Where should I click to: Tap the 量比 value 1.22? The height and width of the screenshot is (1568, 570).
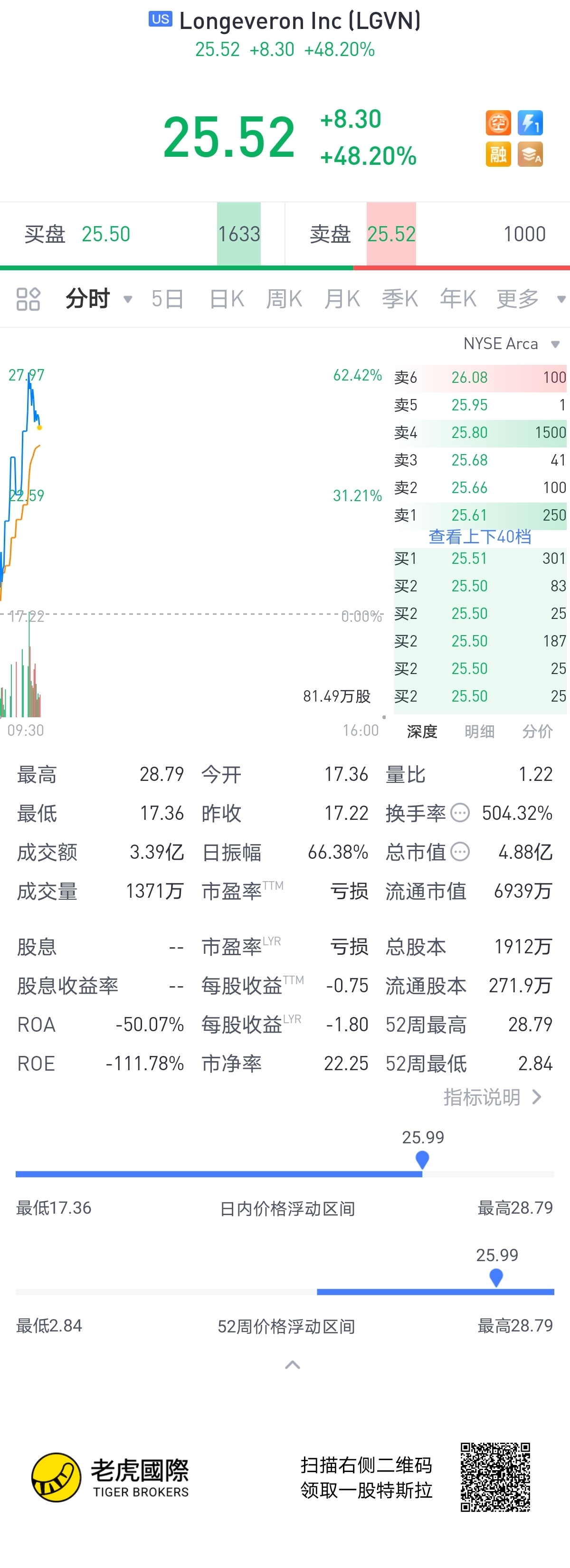point(535,774)
